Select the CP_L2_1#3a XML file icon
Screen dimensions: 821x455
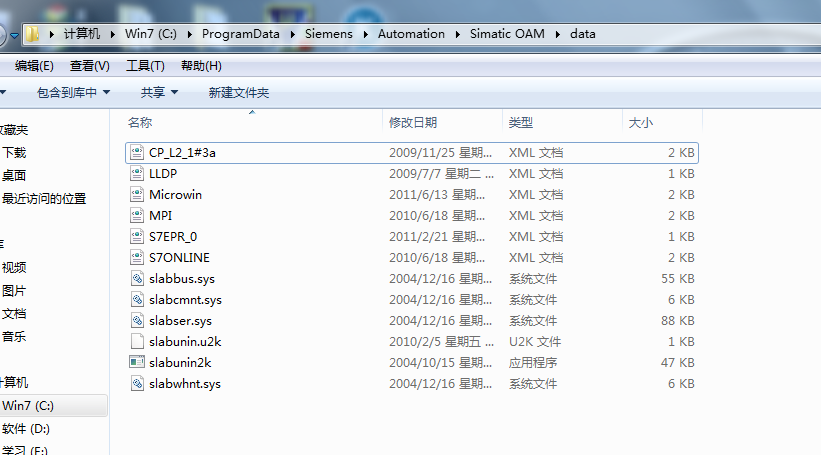click(x=137, y=152)
